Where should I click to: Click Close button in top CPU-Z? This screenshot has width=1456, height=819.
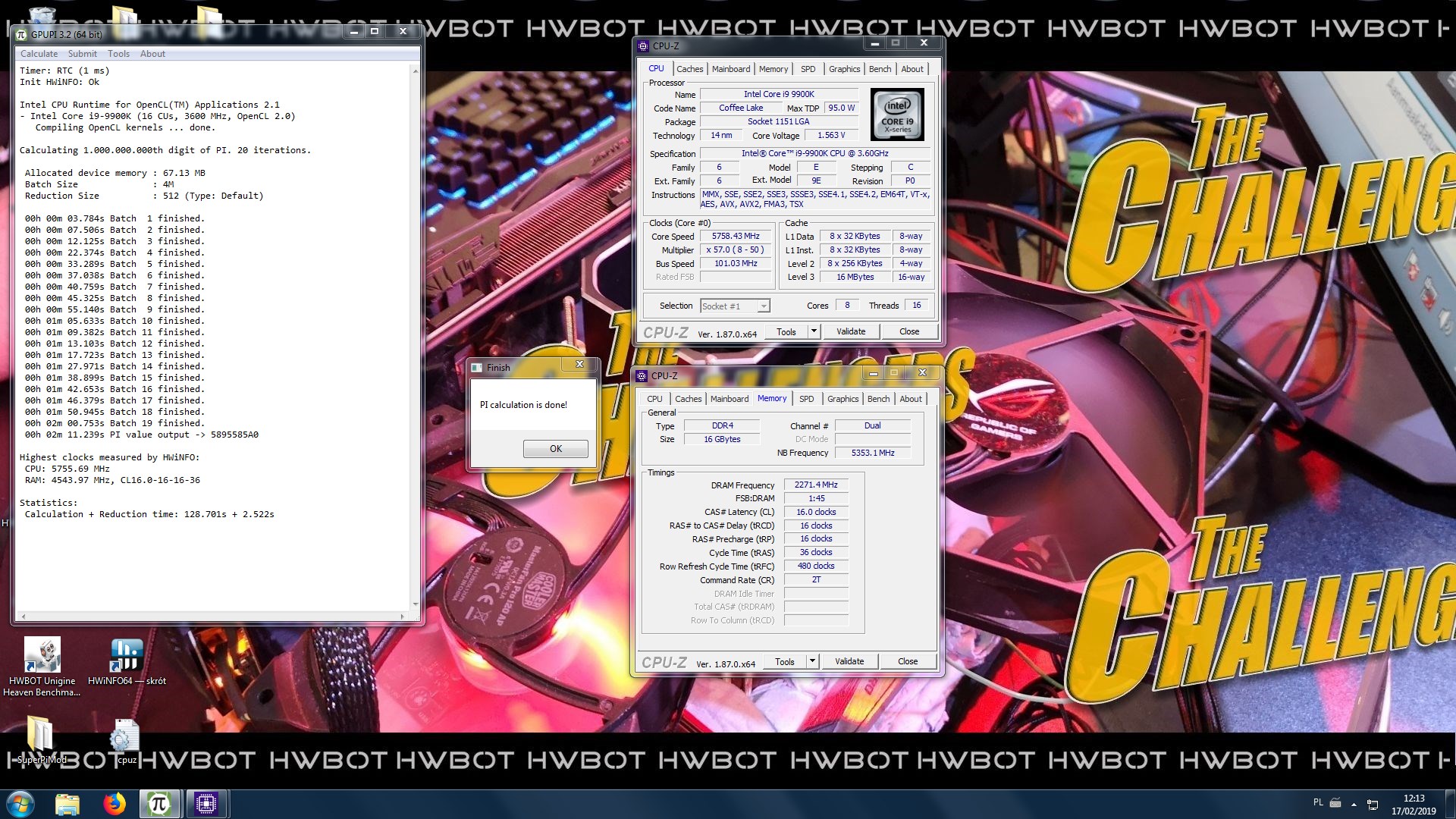click(x=909, y=331)
